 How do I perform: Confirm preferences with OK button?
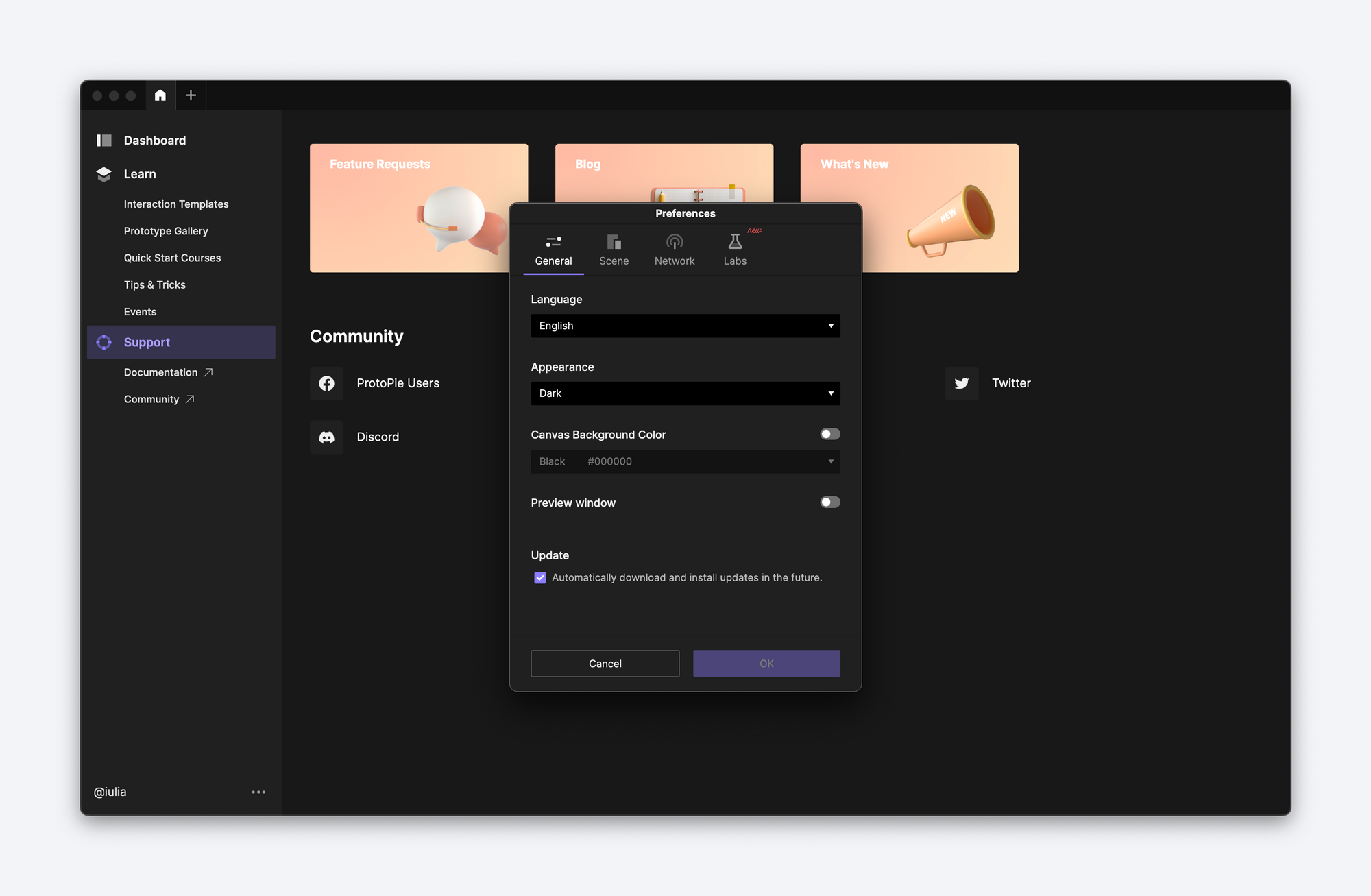(x=766, y=664)
